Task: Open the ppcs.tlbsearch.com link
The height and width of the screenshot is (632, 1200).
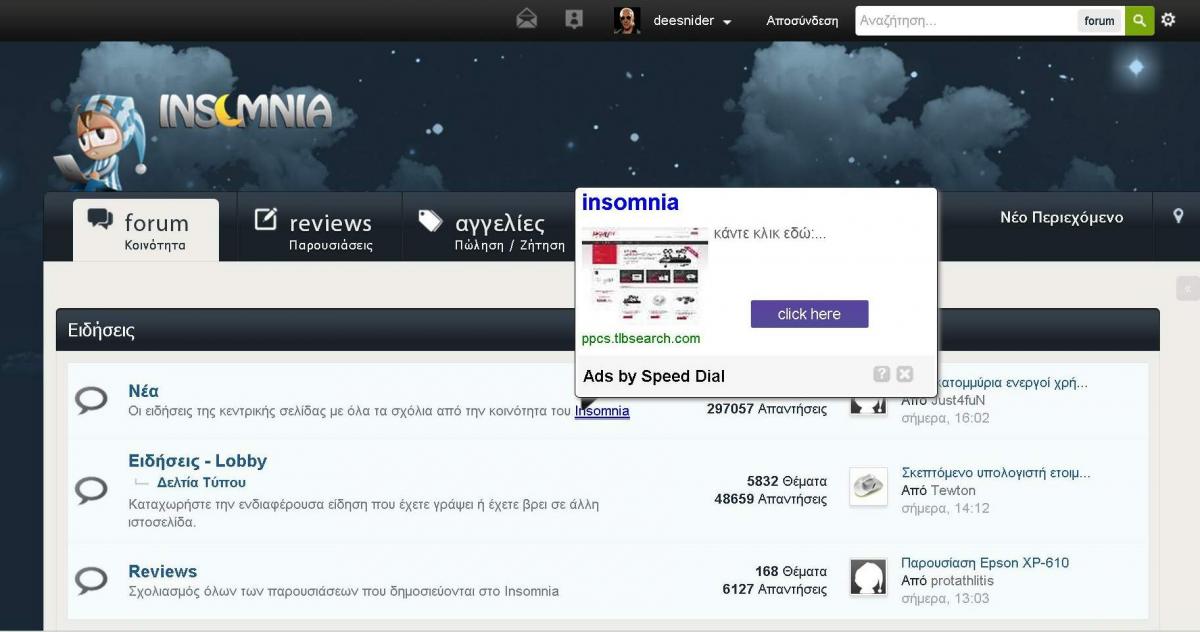Action: (x=641, y=339)
